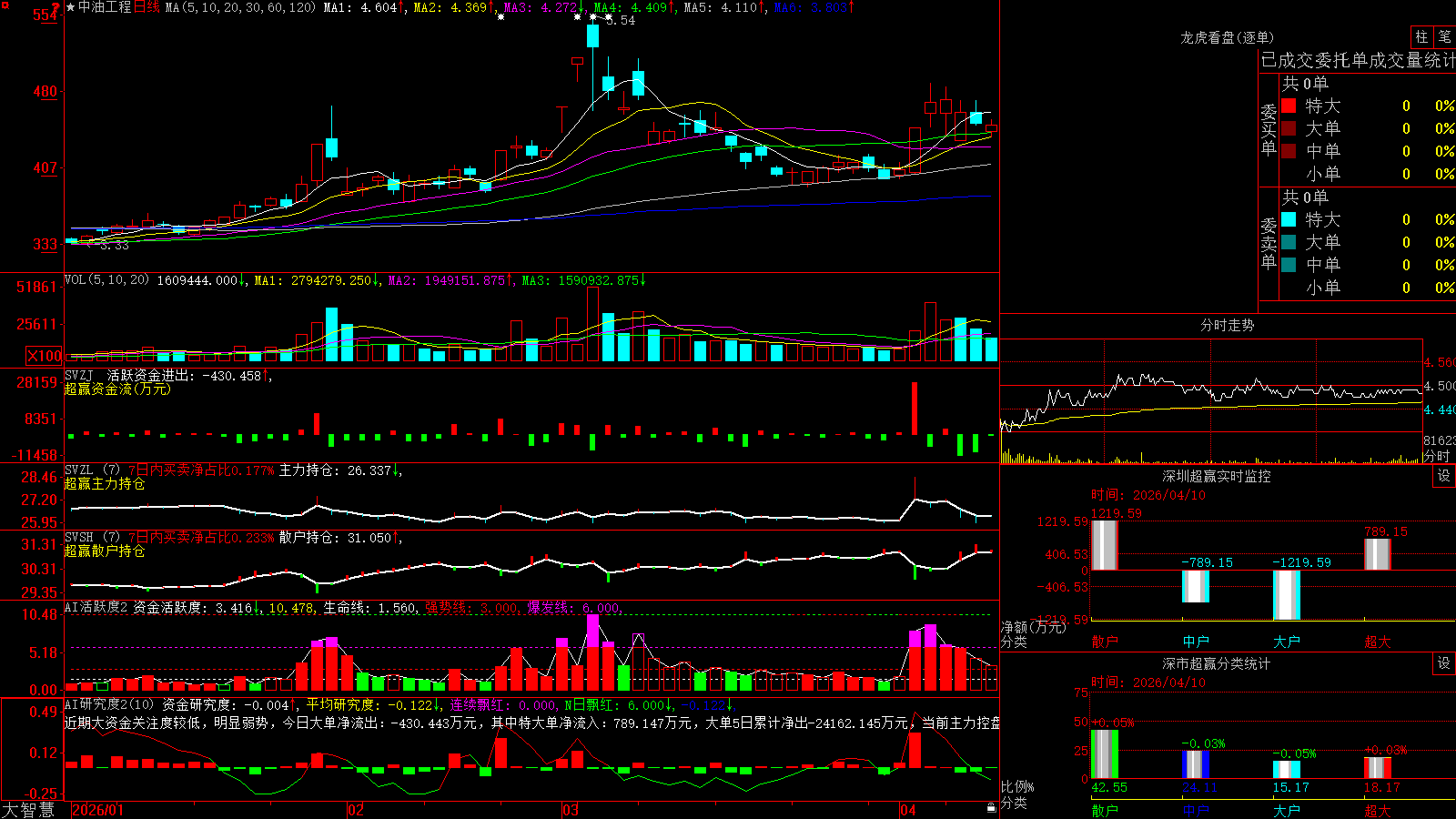This screenshot has width=1456, height=819.
Task: Click the SVZJ indicator name
Action: click(x=79, y=375)
